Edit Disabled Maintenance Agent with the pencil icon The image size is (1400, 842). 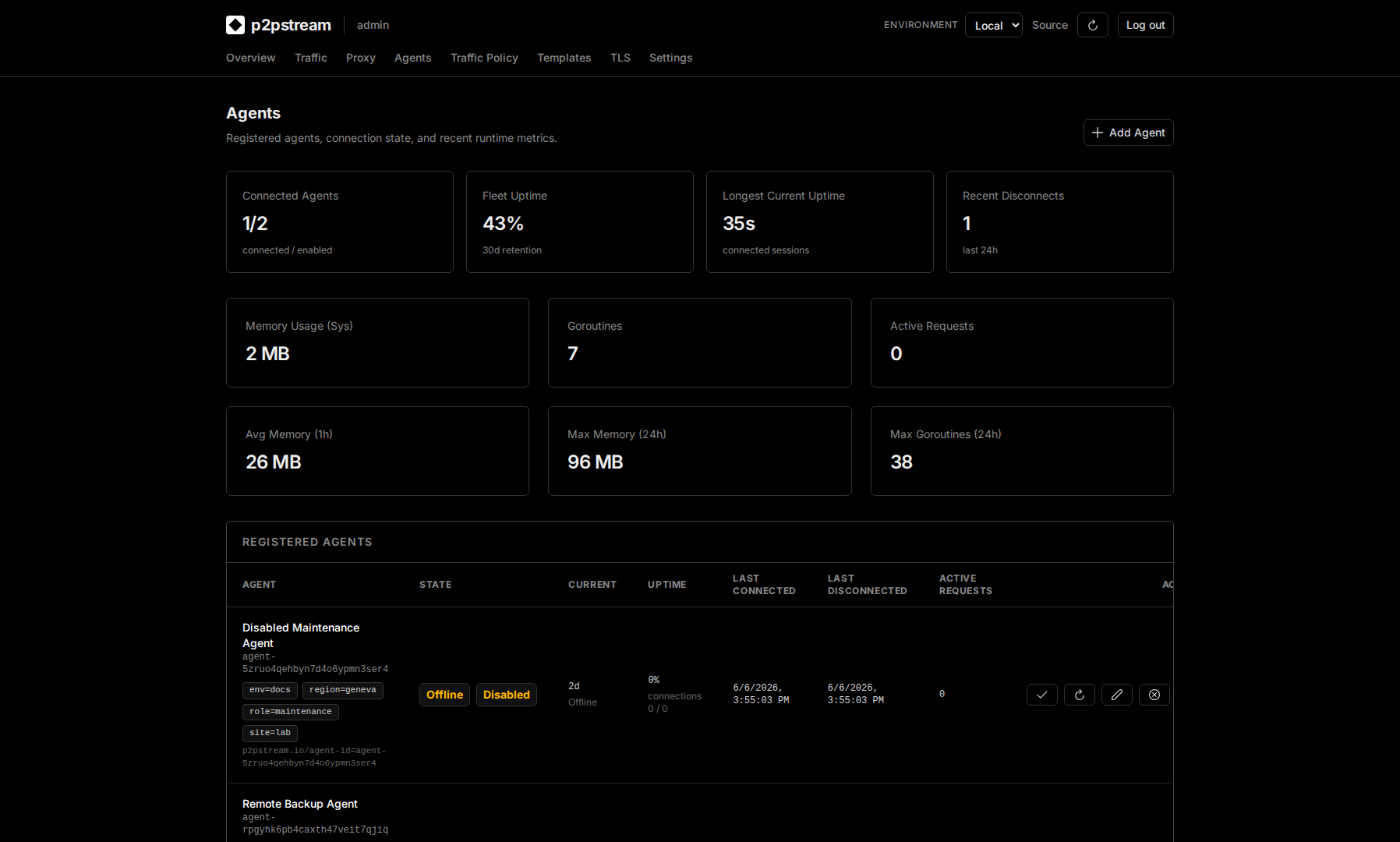coord(1117,695)
